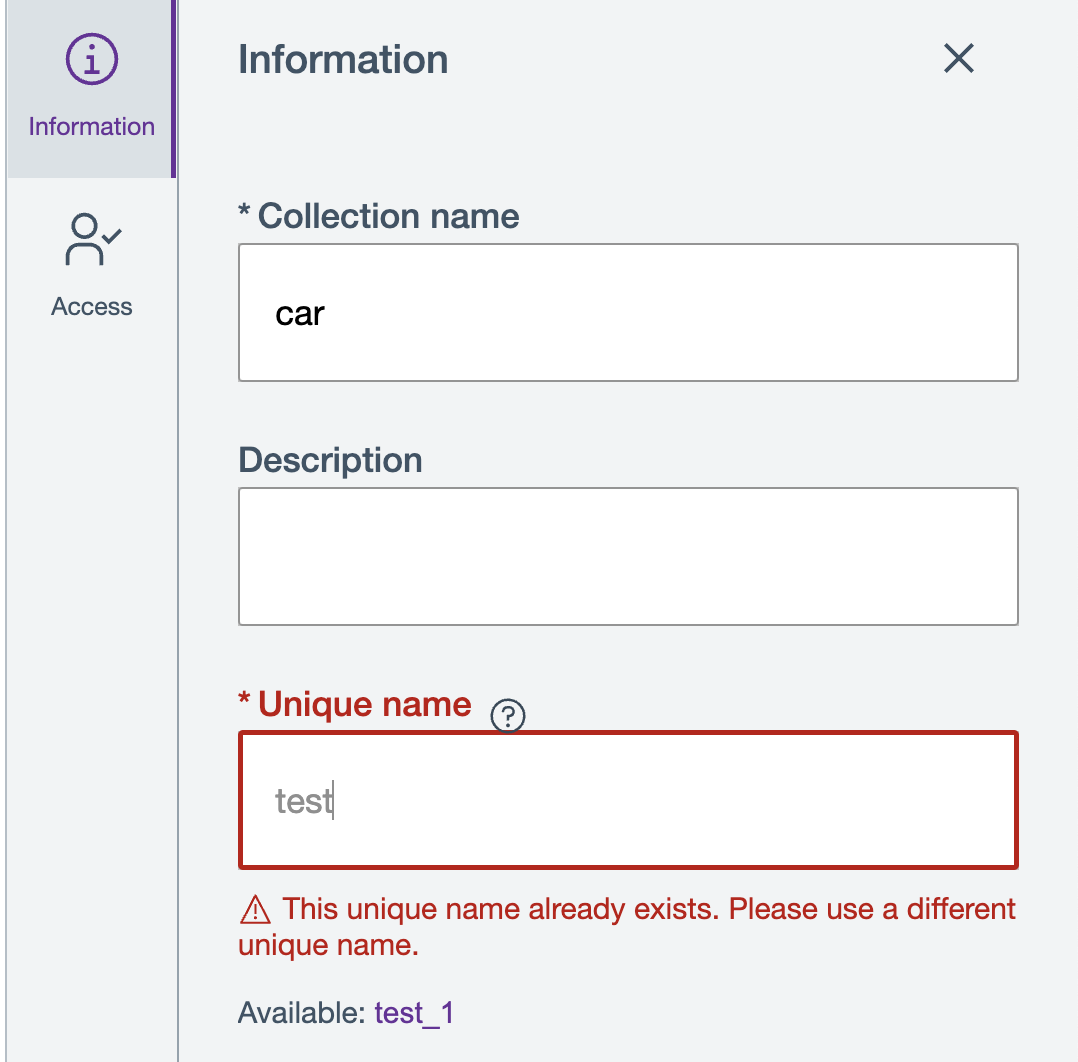Click the Collection name field label

pos(388,216)
